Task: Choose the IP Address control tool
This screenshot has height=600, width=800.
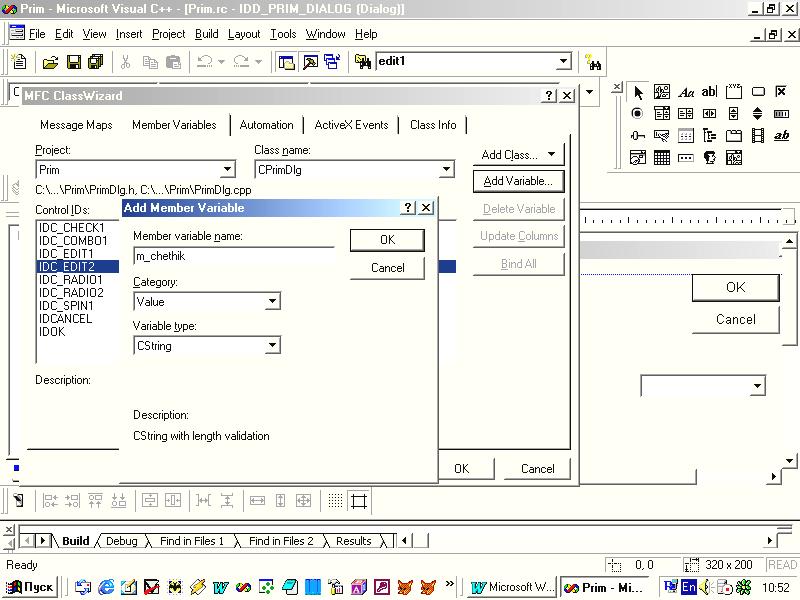Action: pos(685,158)
